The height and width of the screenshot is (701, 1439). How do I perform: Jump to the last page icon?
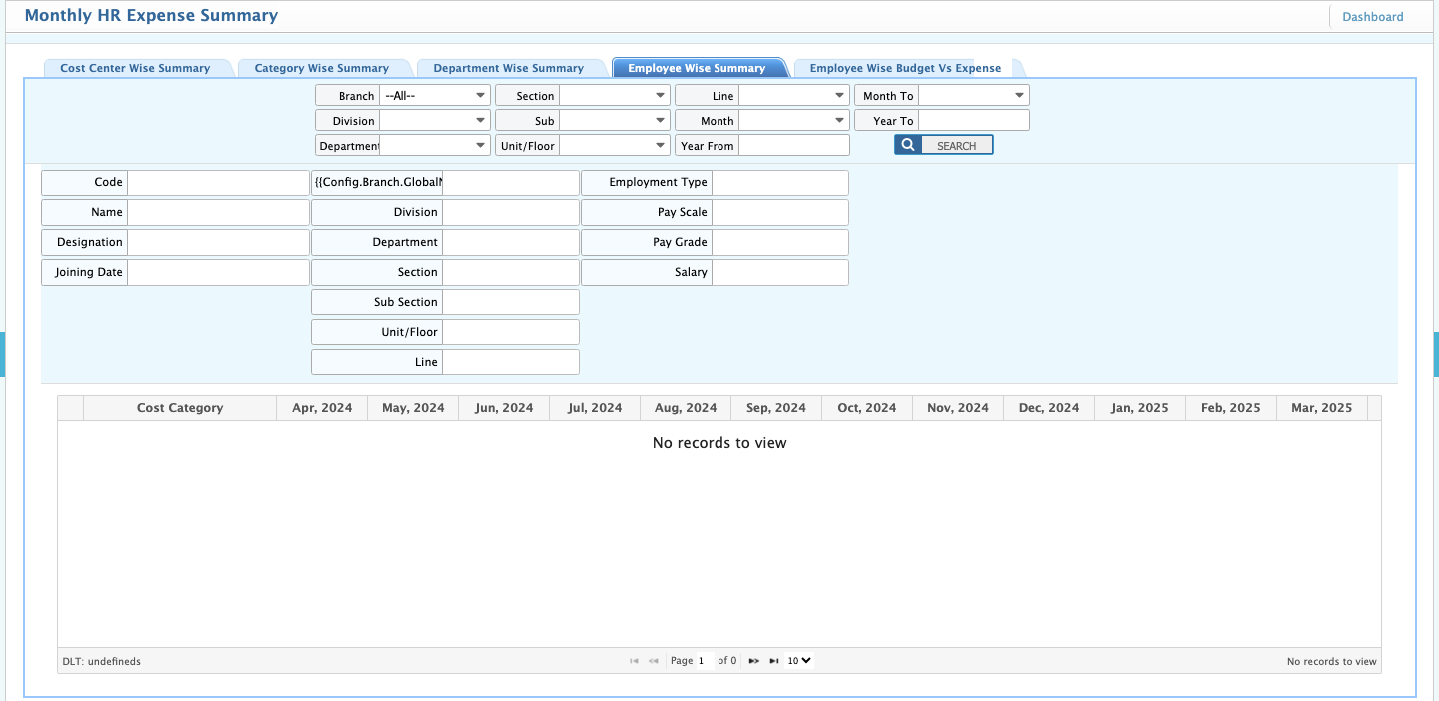[774, 660]
